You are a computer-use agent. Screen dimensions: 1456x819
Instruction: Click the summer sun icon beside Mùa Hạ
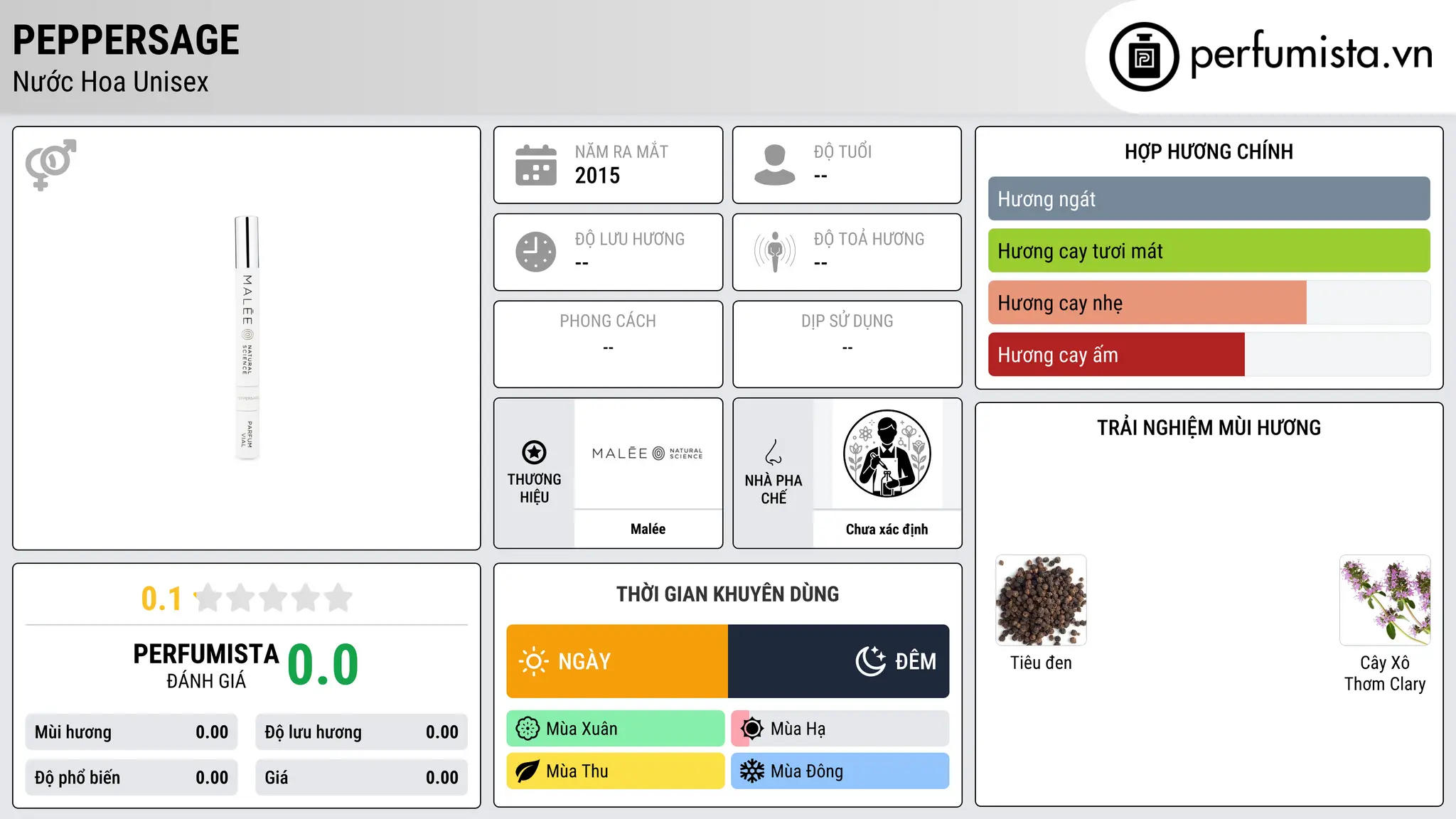click(x=752, y=729)
